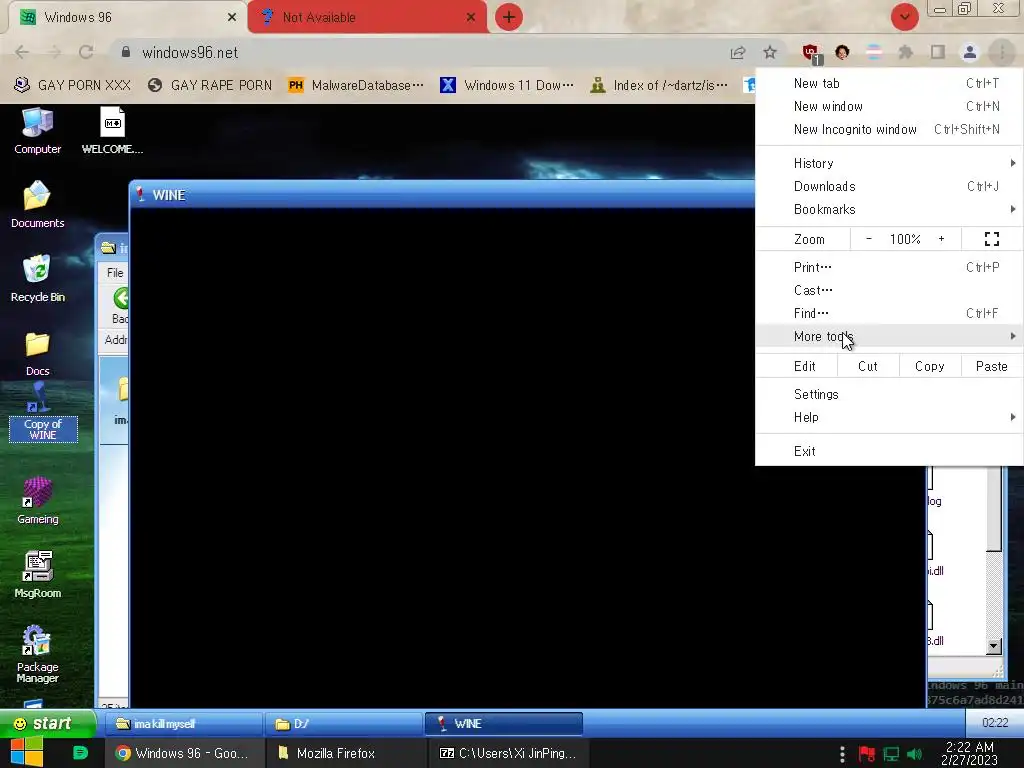Expand the History submenu
Image resolution: width=1024 pixels, height=768 pixels.
point(889,163)
